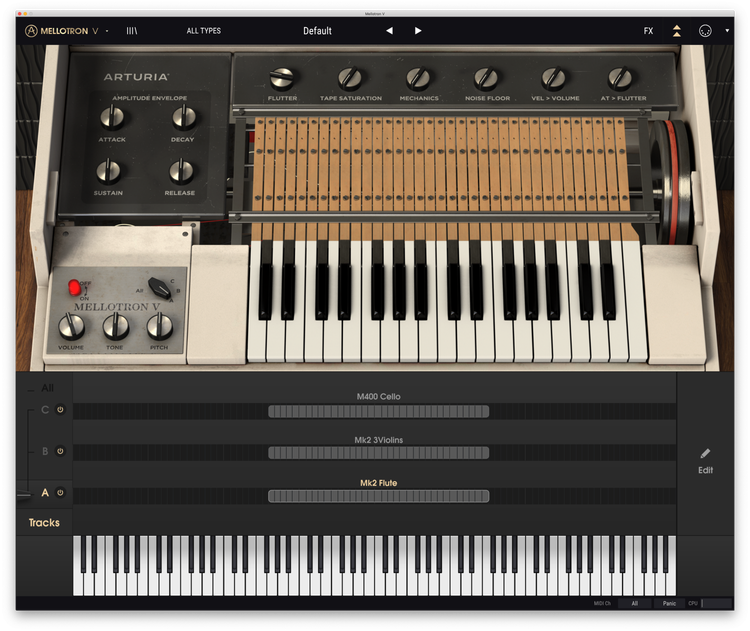Viewport: 750px width, 631px height.
Task: Toggle power for track C
Action: [60, 410]
